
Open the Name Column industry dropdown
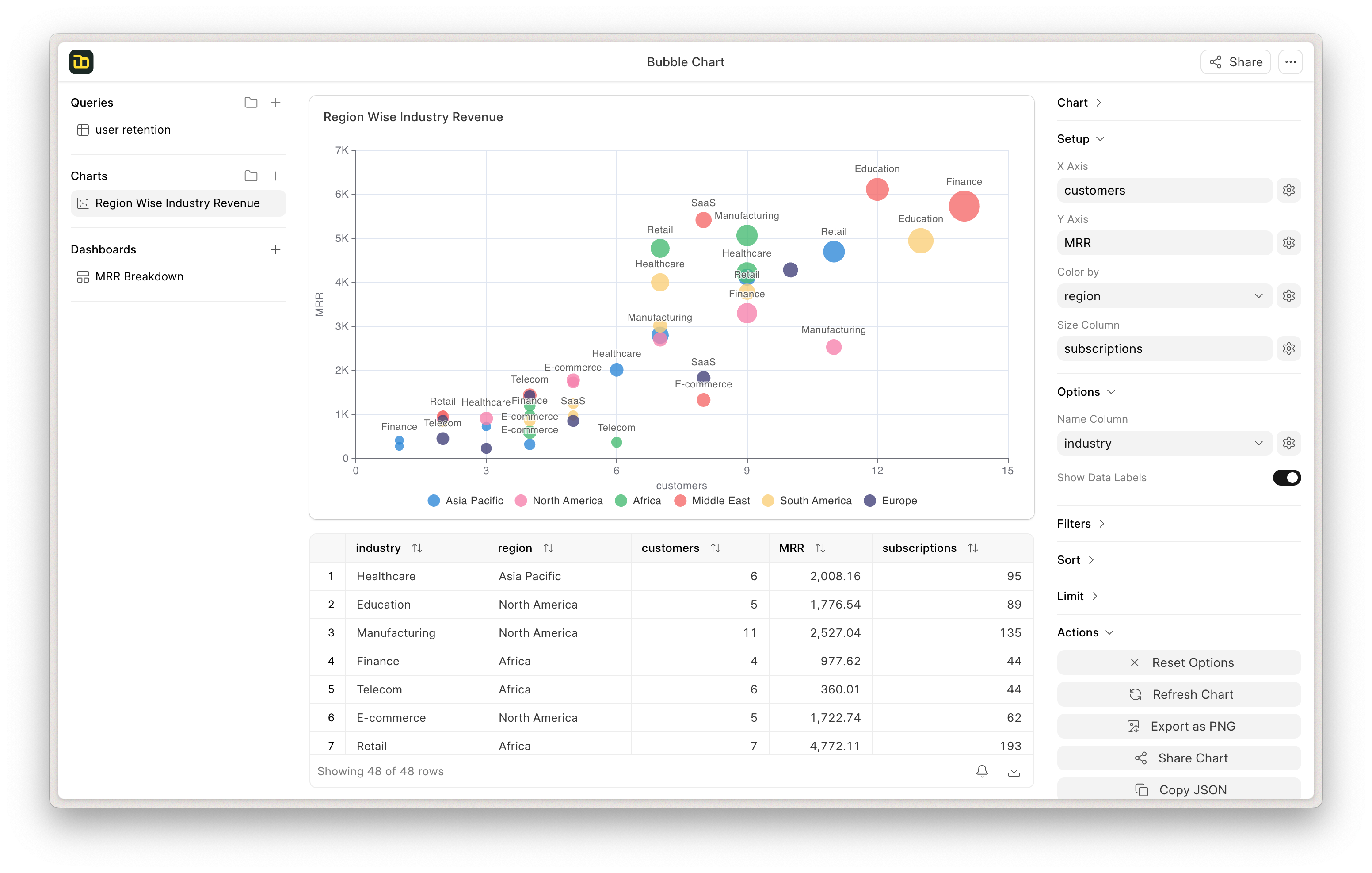(1164, 443)
